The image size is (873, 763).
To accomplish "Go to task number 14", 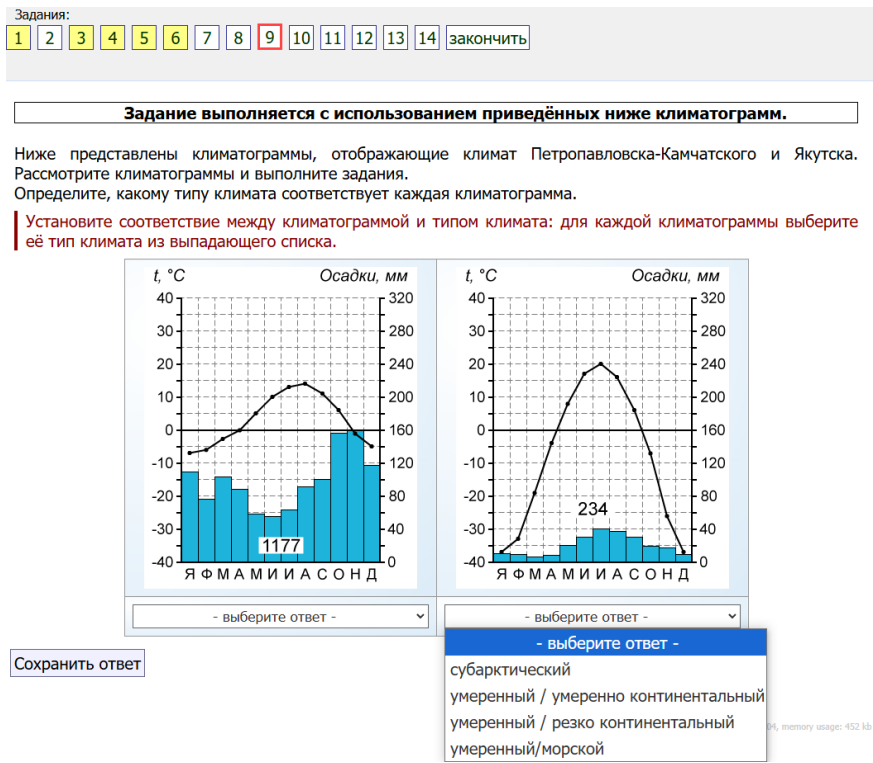I will [x=427, y=38].
